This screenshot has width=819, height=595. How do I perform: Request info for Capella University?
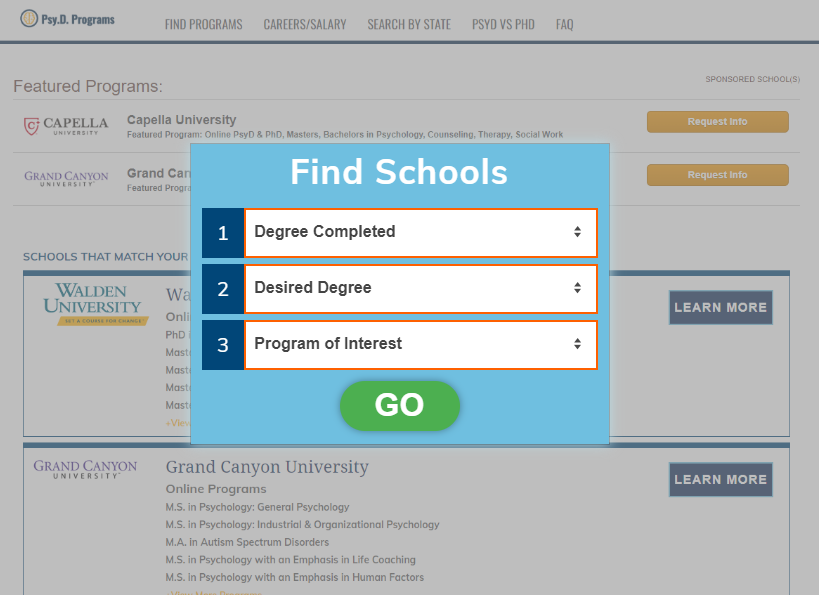tap(718, 122)
